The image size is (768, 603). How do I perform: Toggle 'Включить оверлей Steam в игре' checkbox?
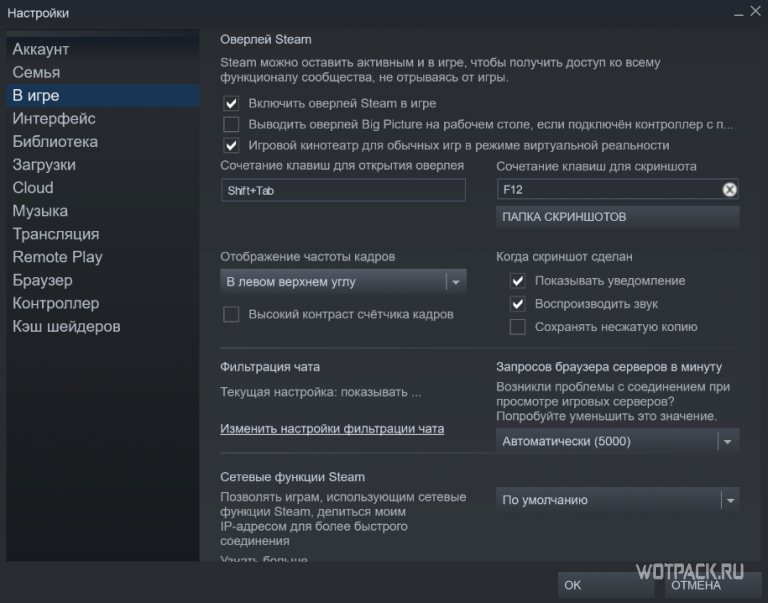click(231, 103)
